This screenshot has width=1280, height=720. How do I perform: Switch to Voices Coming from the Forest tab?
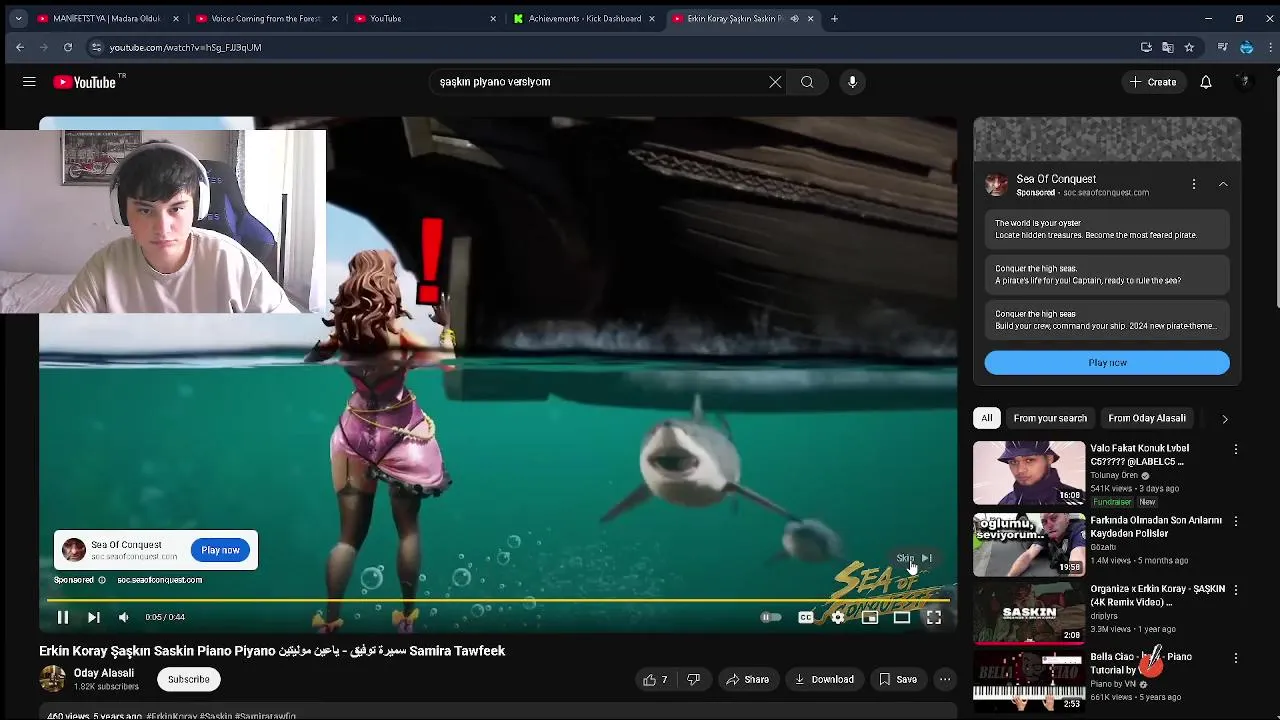265,18
